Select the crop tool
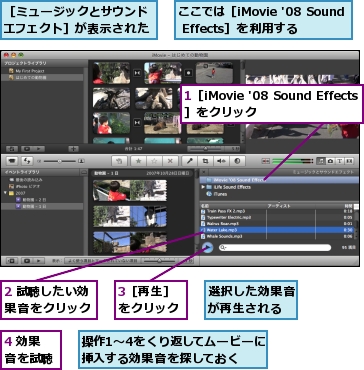Viewport: 364px width, 370px height. [x=205, y=161]
